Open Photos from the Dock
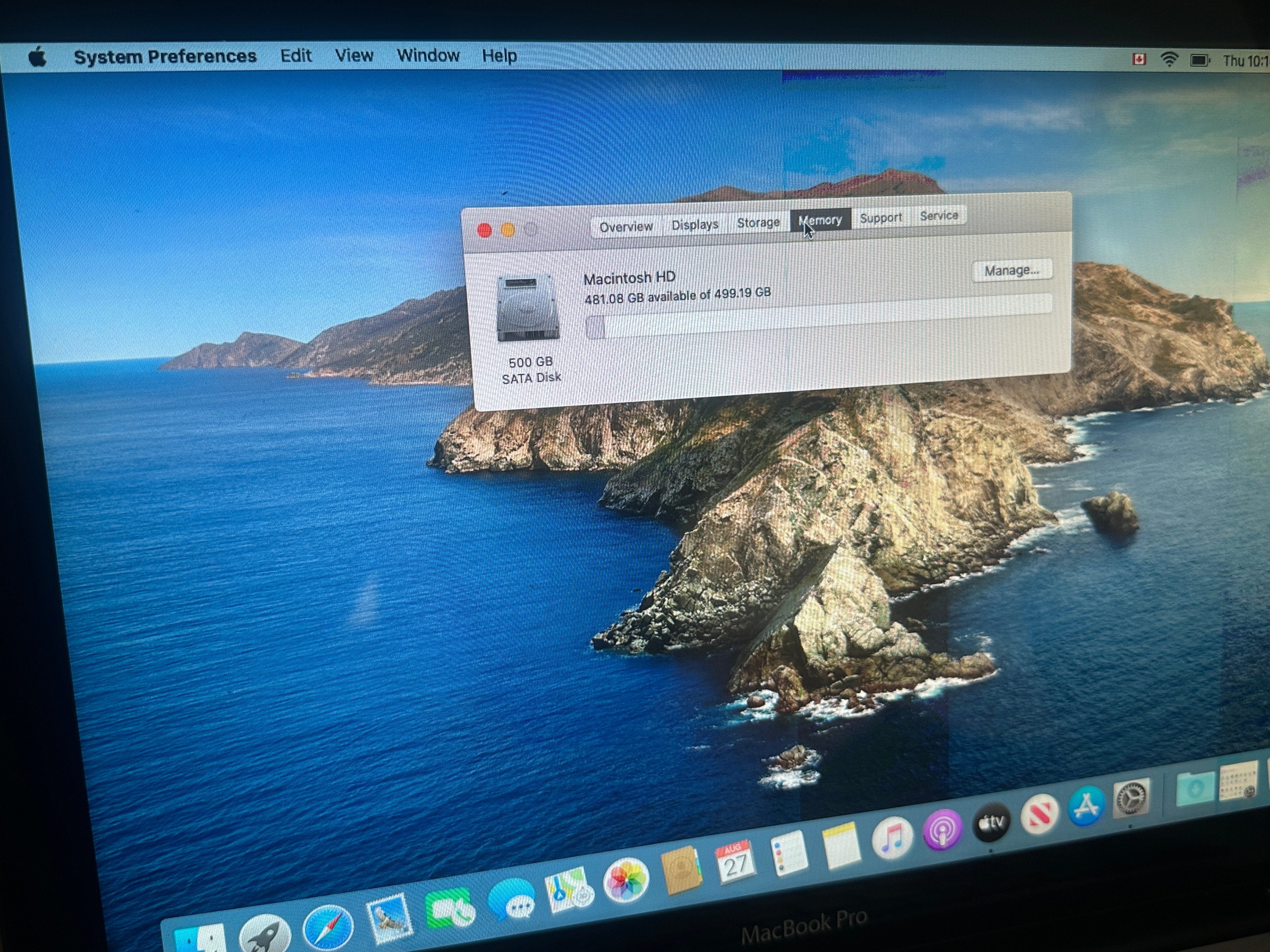The width and height of the screenshot is (1270, 952). tap(626, 880)
